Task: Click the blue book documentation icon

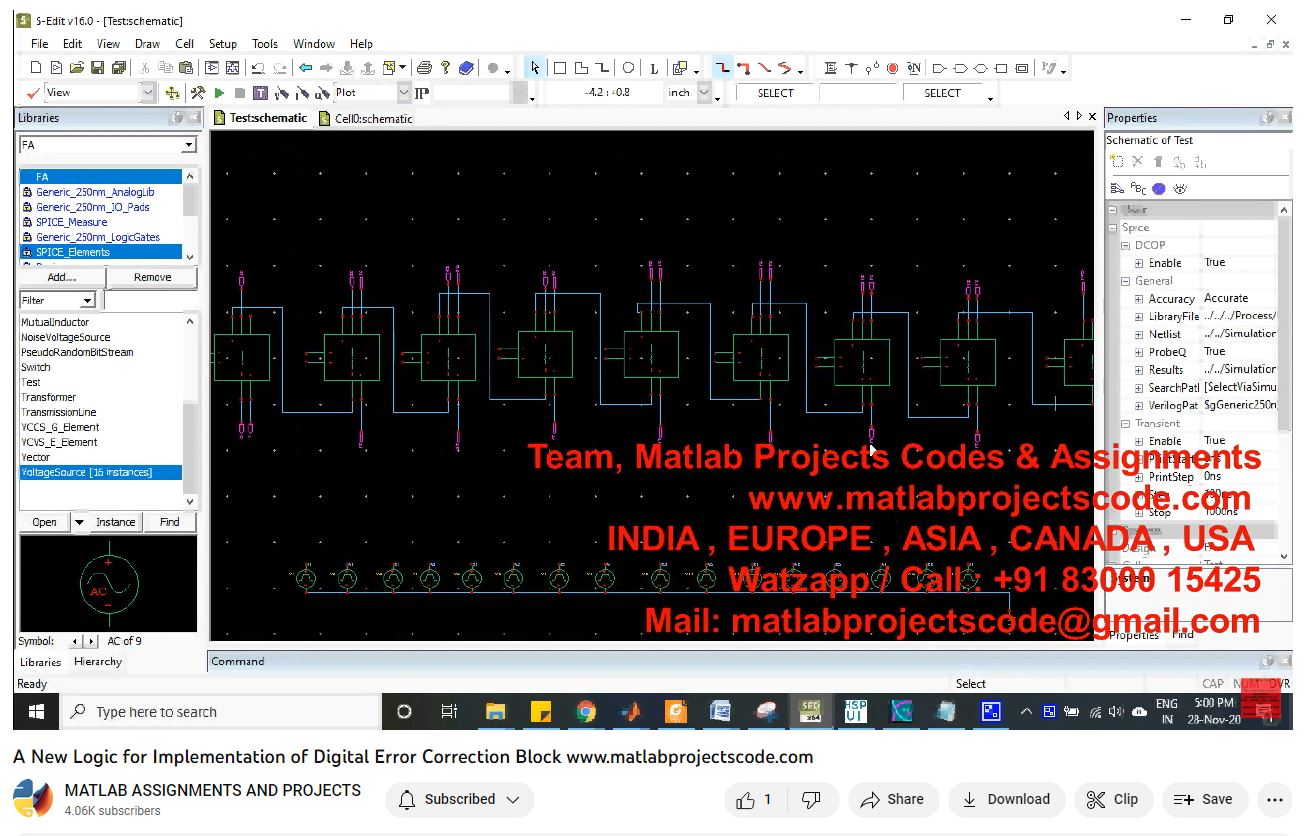Action: click(466, 68)
